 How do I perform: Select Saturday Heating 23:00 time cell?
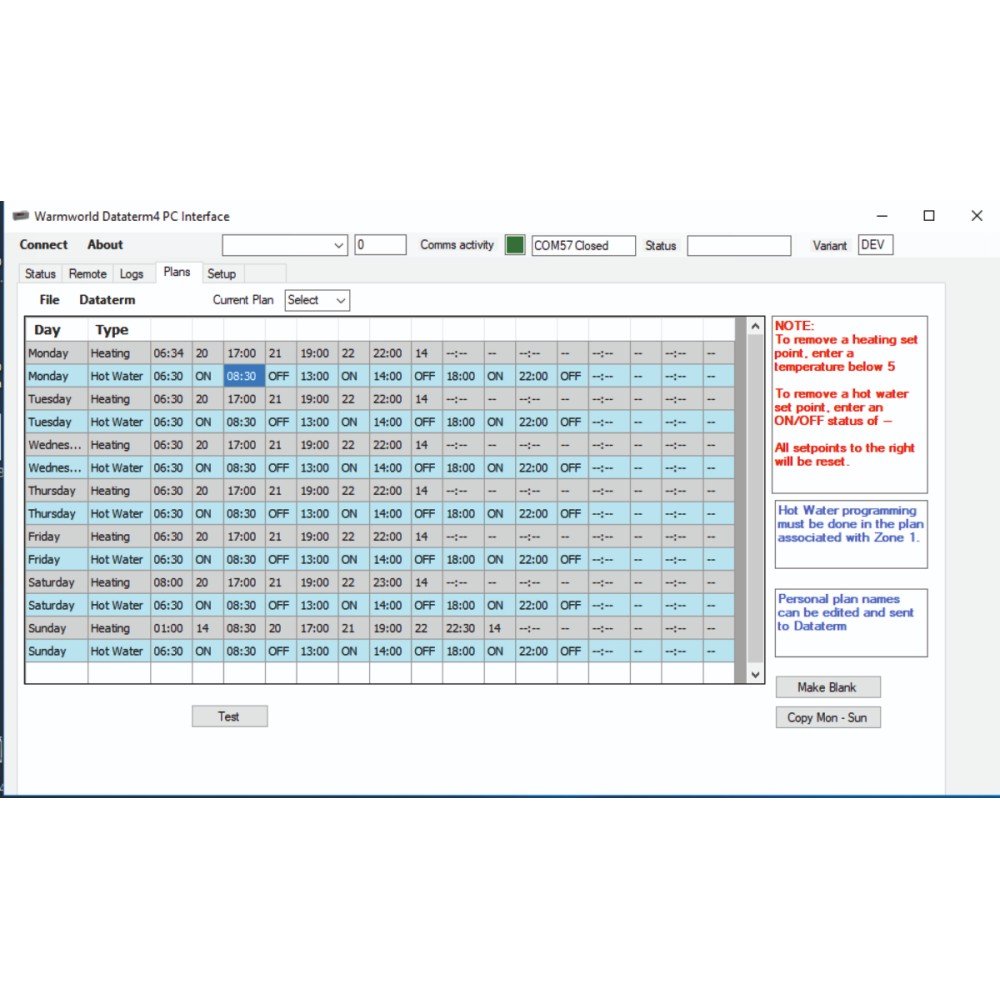[390, 582]
